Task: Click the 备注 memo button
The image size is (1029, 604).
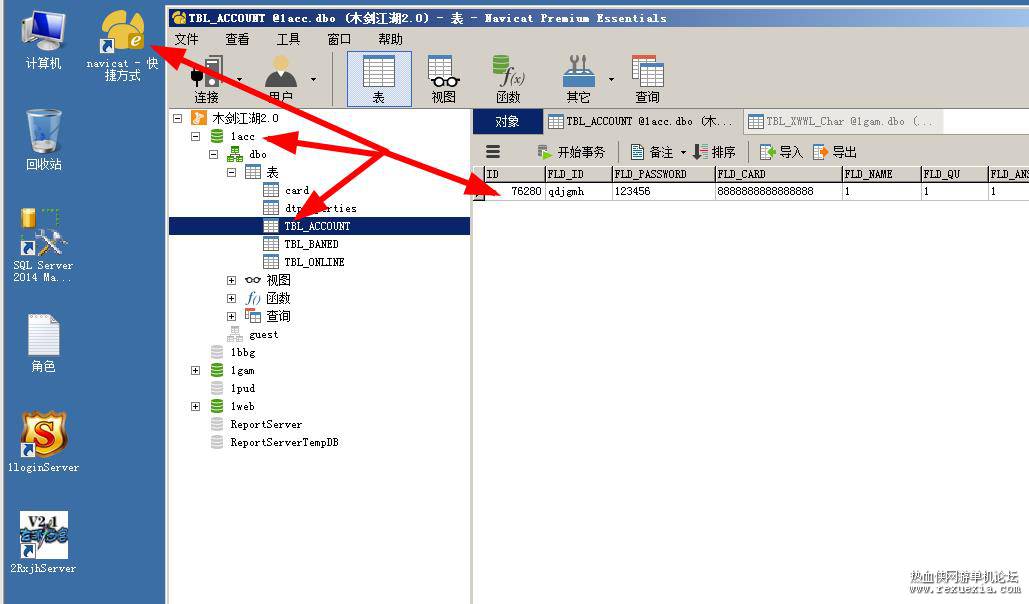Action: (x=652, y=152)
